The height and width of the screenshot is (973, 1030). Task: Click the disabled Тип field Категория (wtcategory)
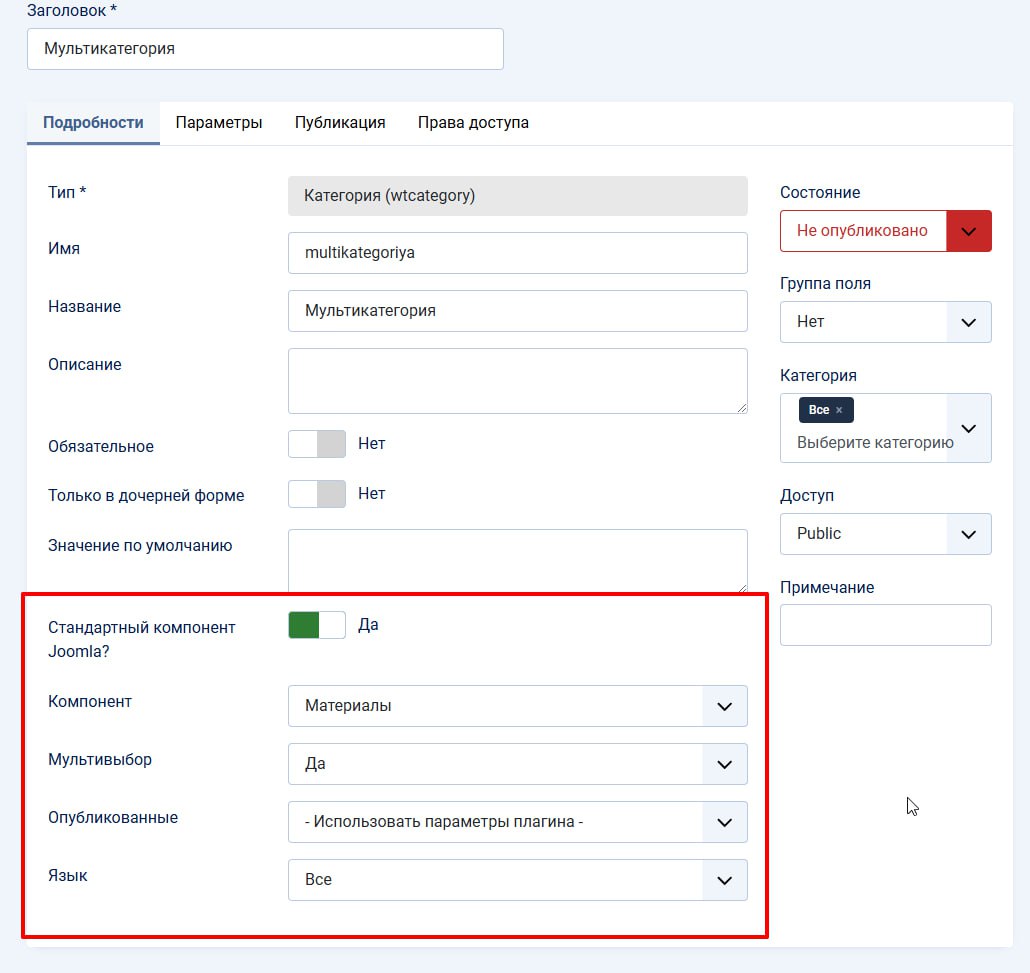point(518,196)
